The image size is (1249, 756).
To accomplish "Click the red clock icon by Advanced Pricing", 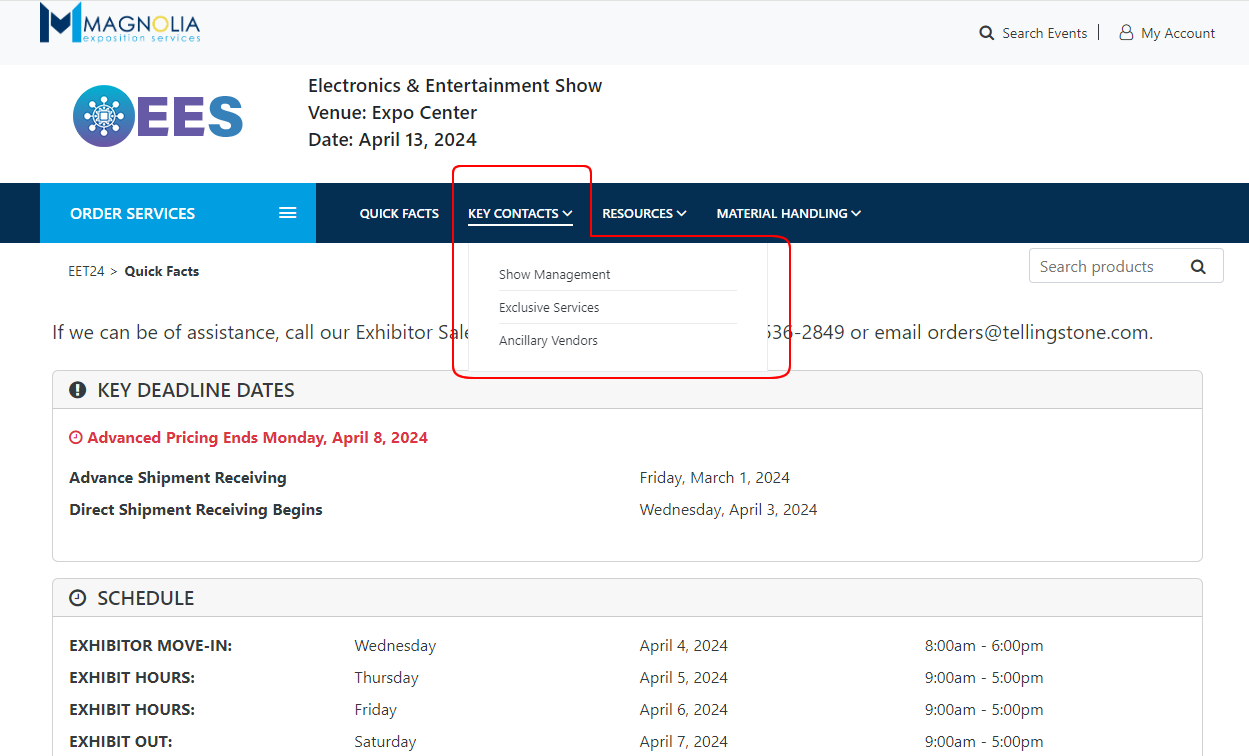I will click(x=76, y=438).
